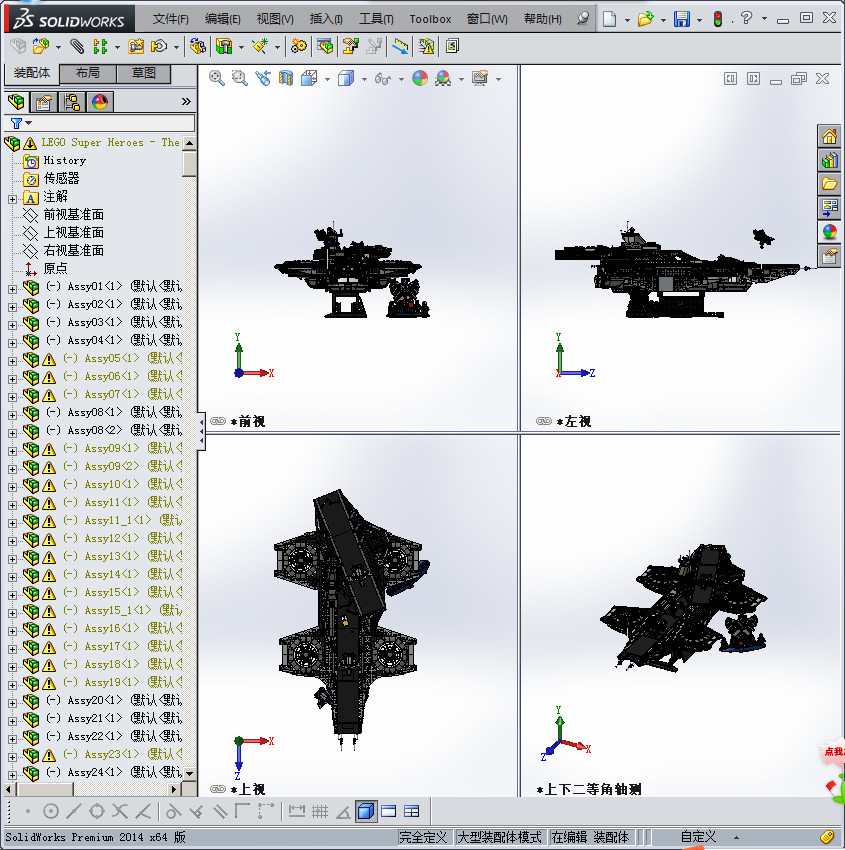Select the Zoom to Fit tool
845x850 pixels.
tap(217, 78)
